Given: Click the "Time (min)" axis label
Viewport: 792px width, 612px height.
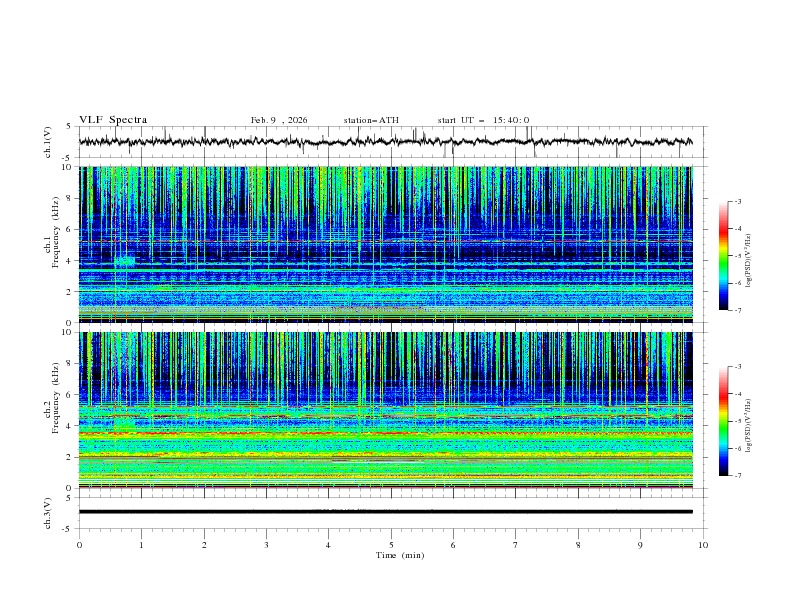Looking at the screenshot, I should tap(400, 555).
